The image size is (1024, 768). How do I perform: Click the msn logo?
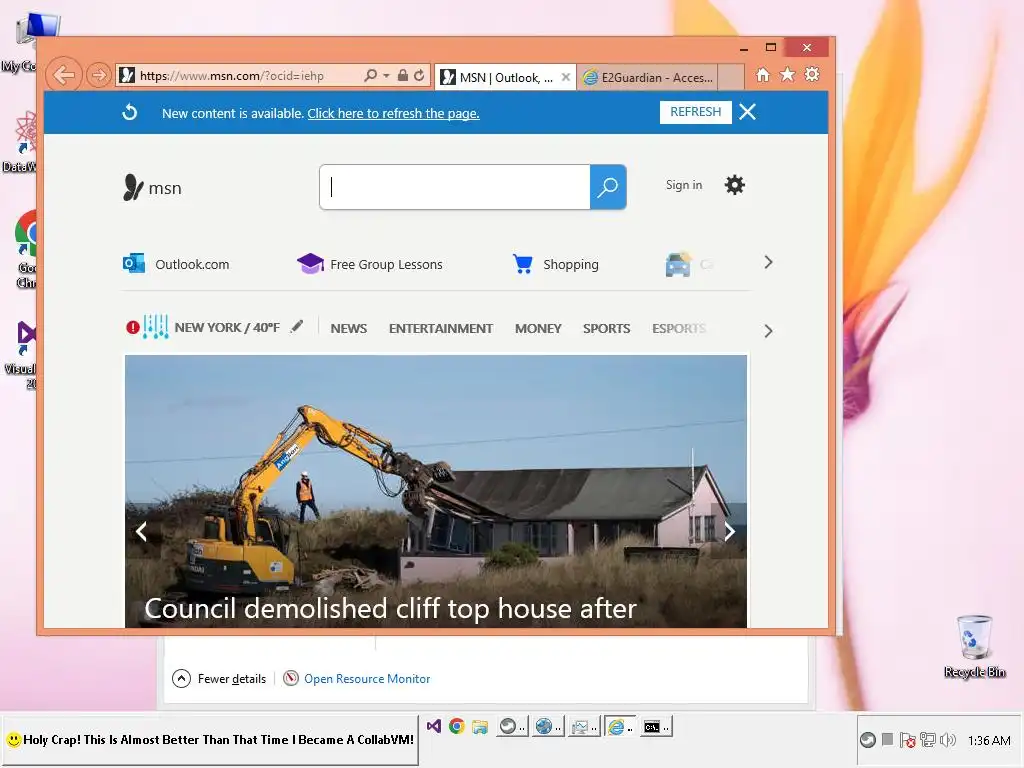click(152, 187)
